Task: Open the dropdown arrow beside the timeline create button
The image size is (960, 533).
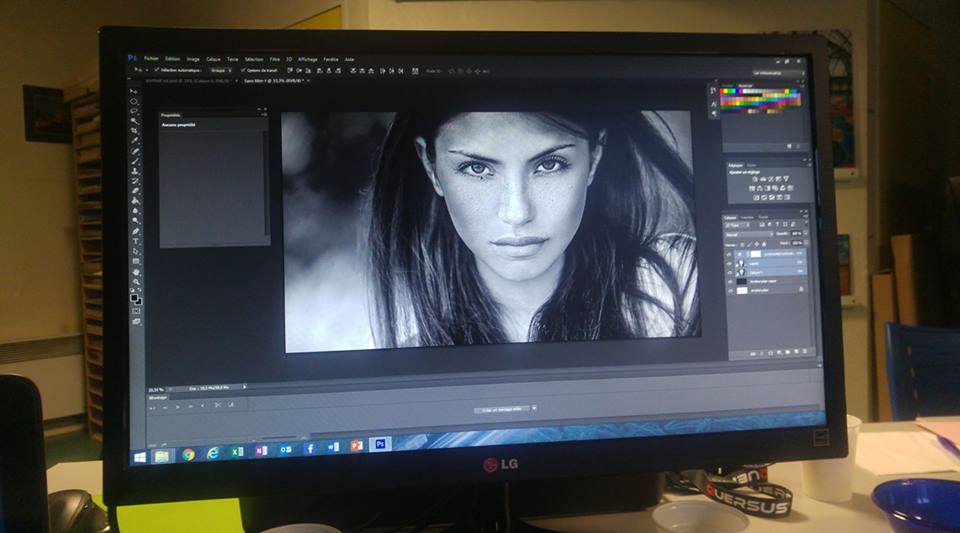Action: coord(534,408)
